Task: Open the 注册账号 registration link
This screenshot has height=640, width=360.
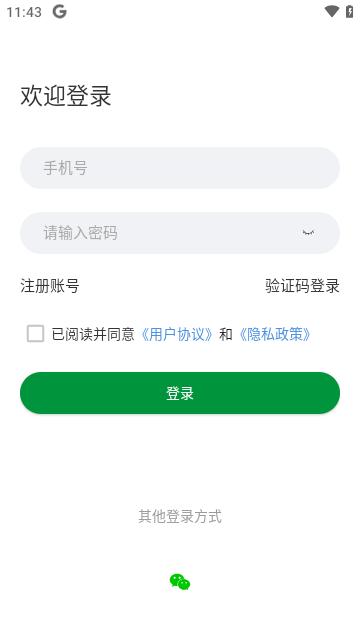Action: click(x=50, y=286)
